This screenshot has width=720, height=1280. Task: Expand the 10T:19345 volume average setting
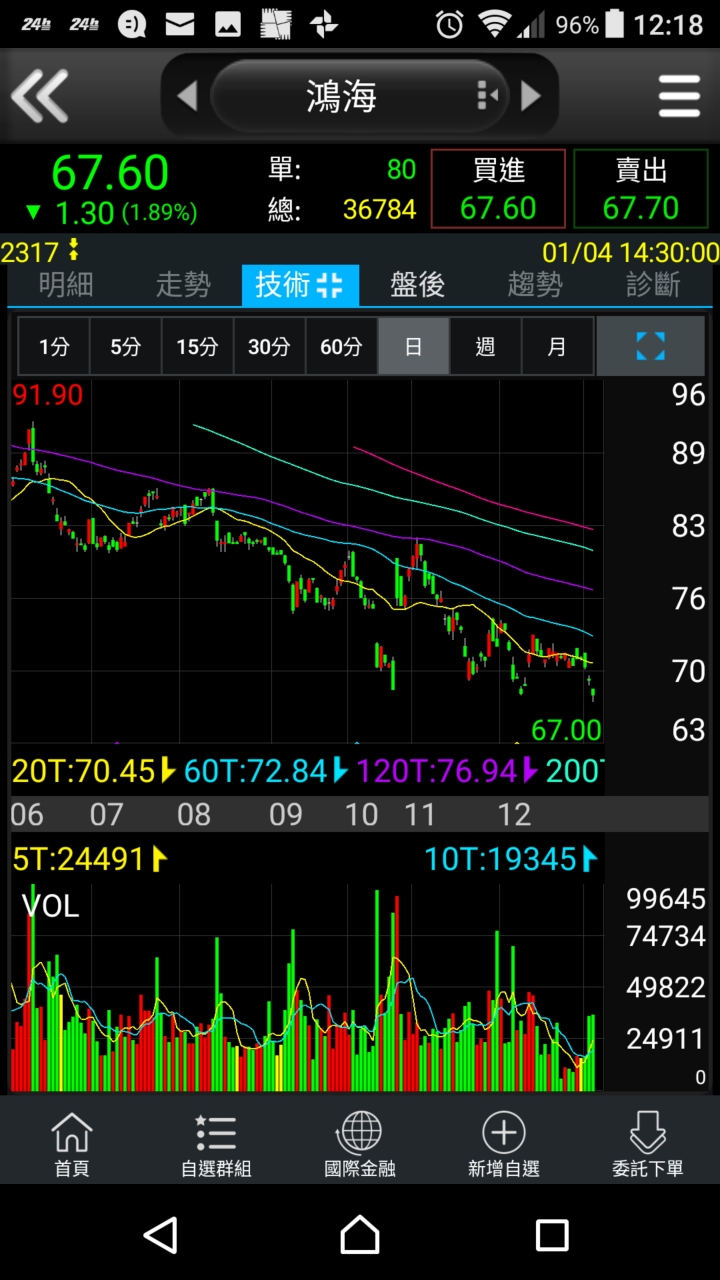(511, 858)
